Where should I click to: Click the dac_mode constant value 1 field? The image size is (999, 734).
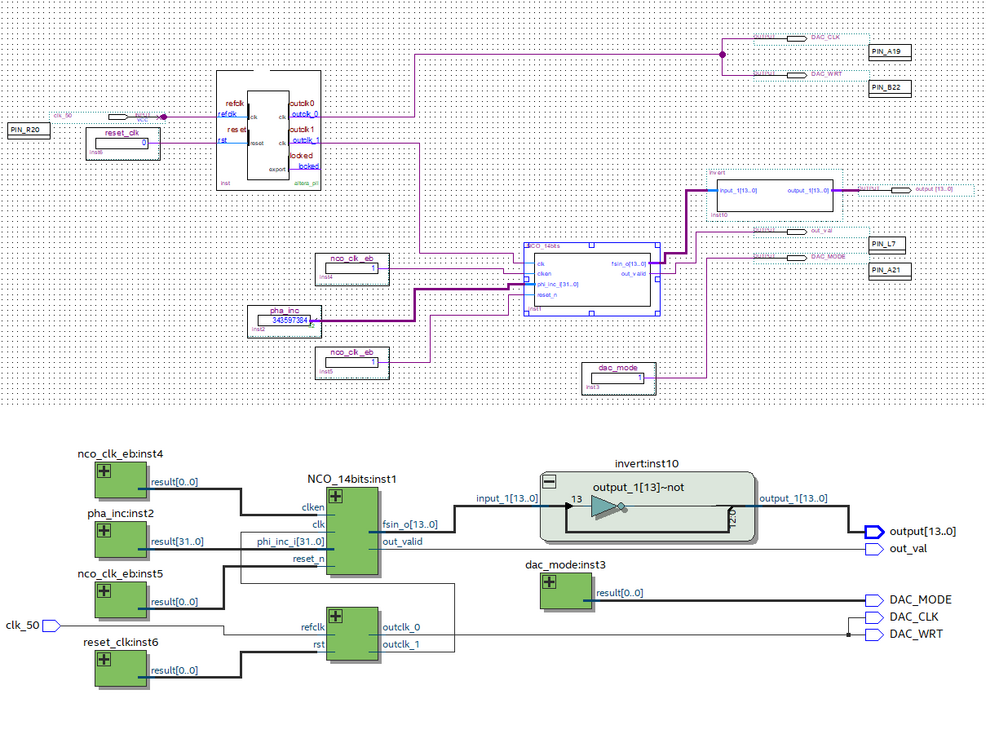617,378
